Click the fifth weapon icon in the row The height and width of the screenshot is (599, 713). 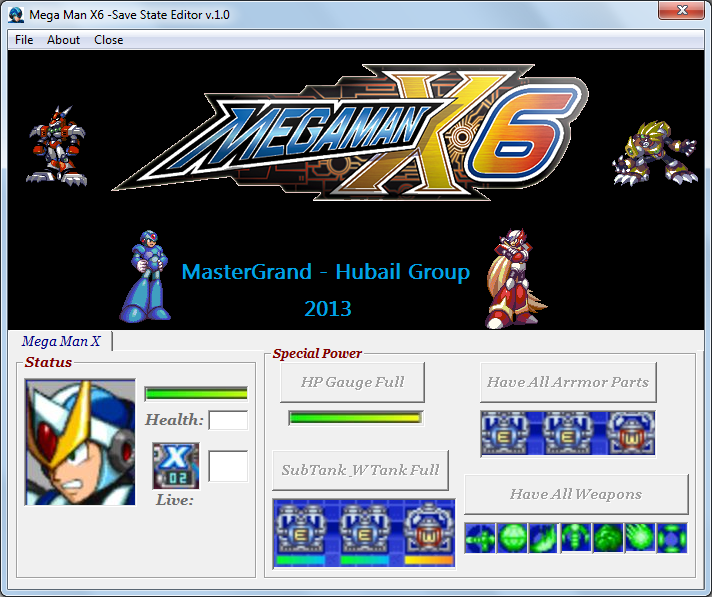[608, 538]
